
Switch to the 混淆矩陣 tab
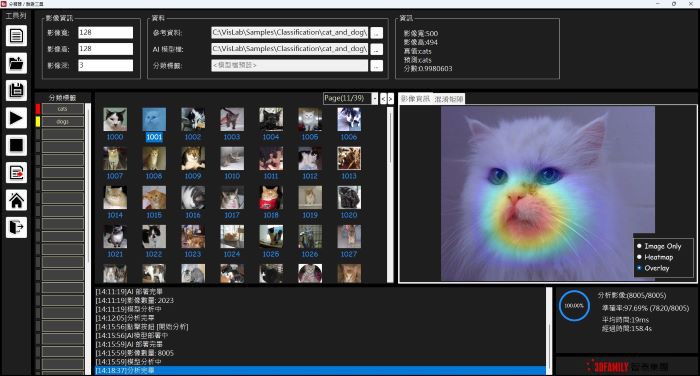449,99
